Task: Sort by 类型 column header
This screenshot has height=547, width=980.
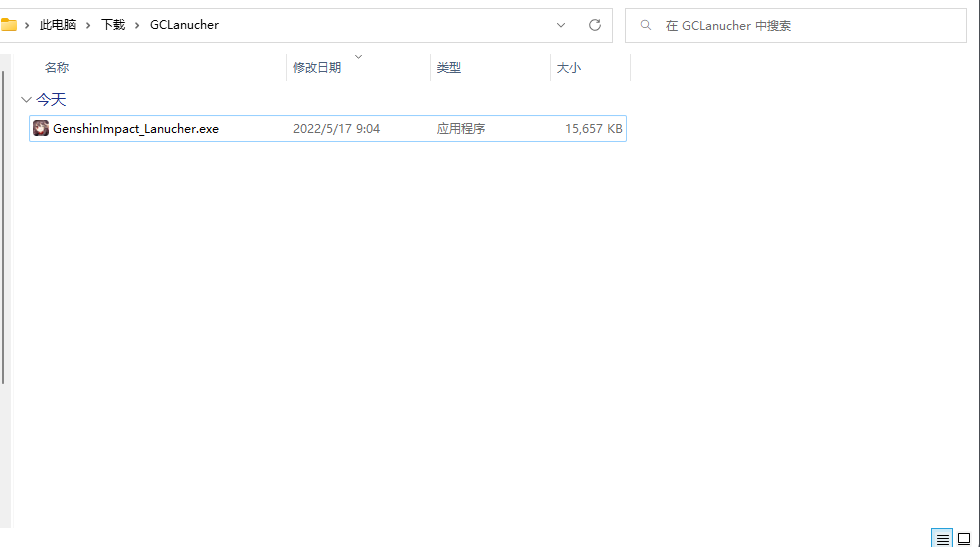Action: [448, 68]
